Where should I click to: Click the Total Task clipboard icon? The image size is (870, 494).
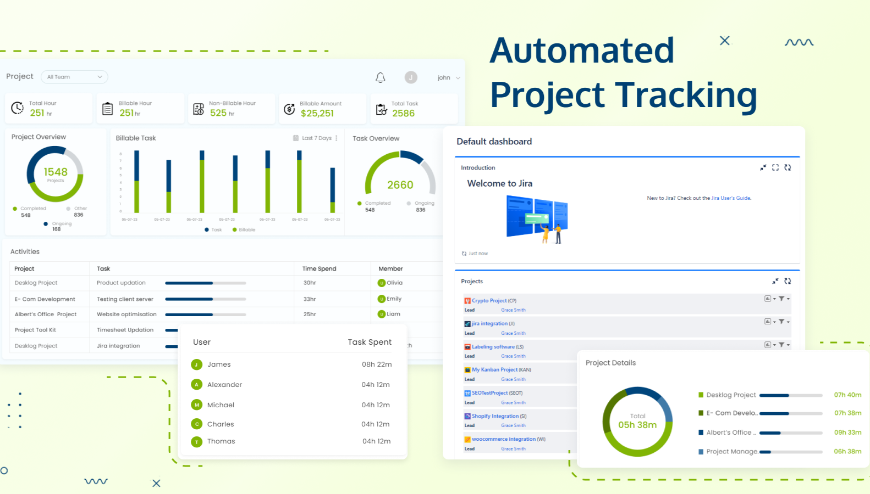tap(381, 109)
